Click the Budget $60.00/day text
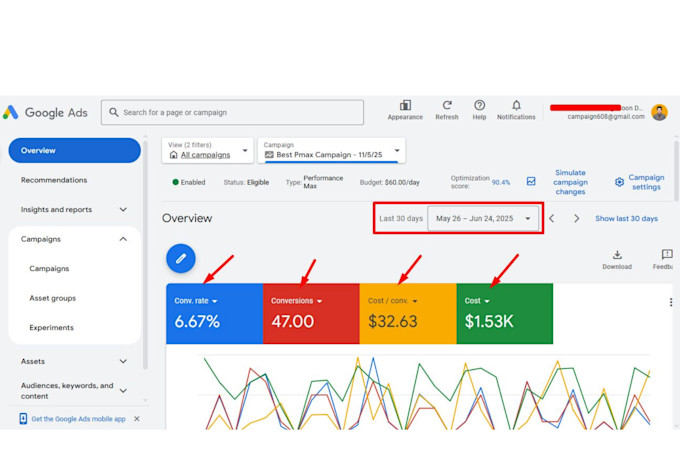 (x=389, y=182)
